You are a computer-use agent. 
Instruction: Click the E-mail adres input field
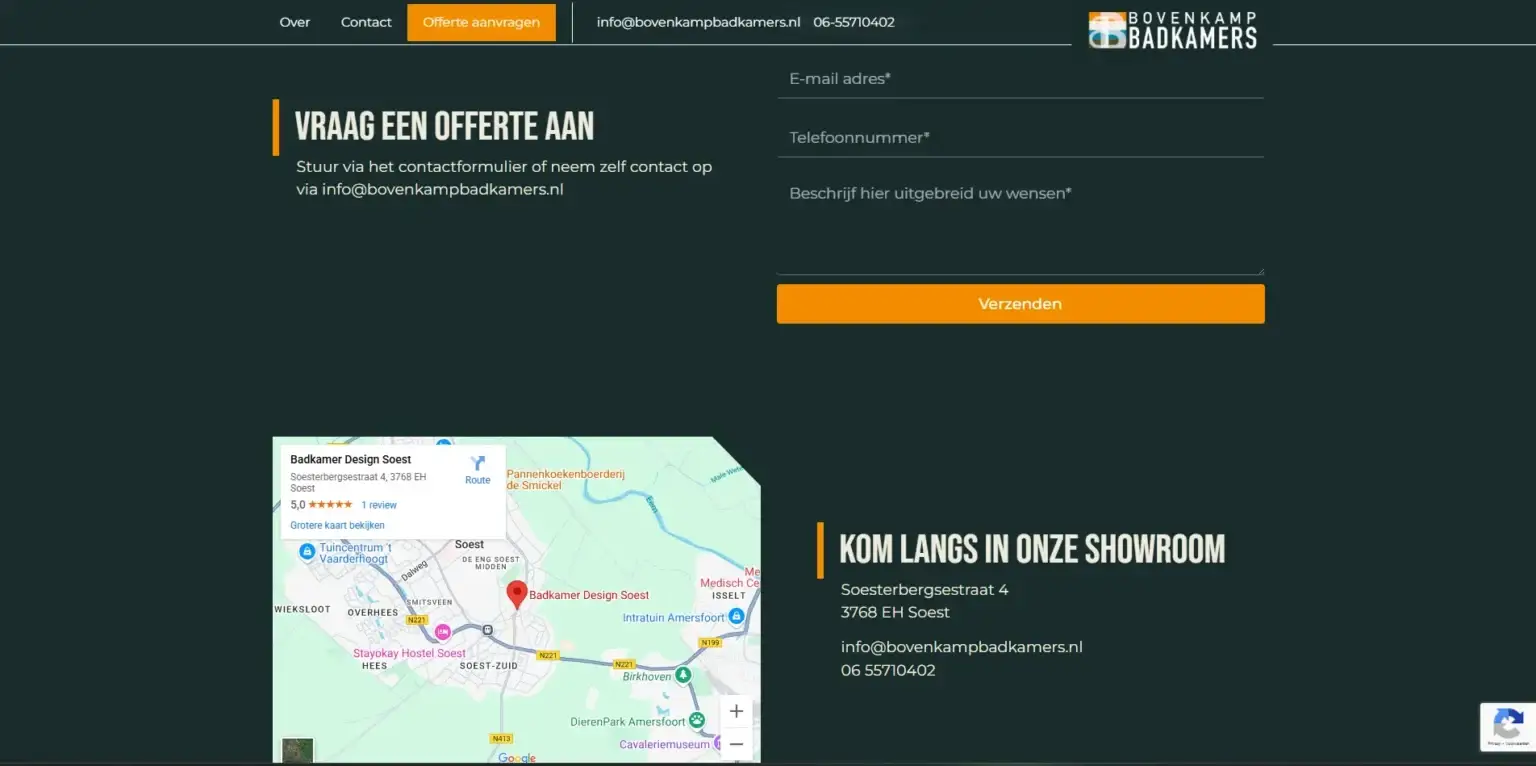[x=1020, y=79]
